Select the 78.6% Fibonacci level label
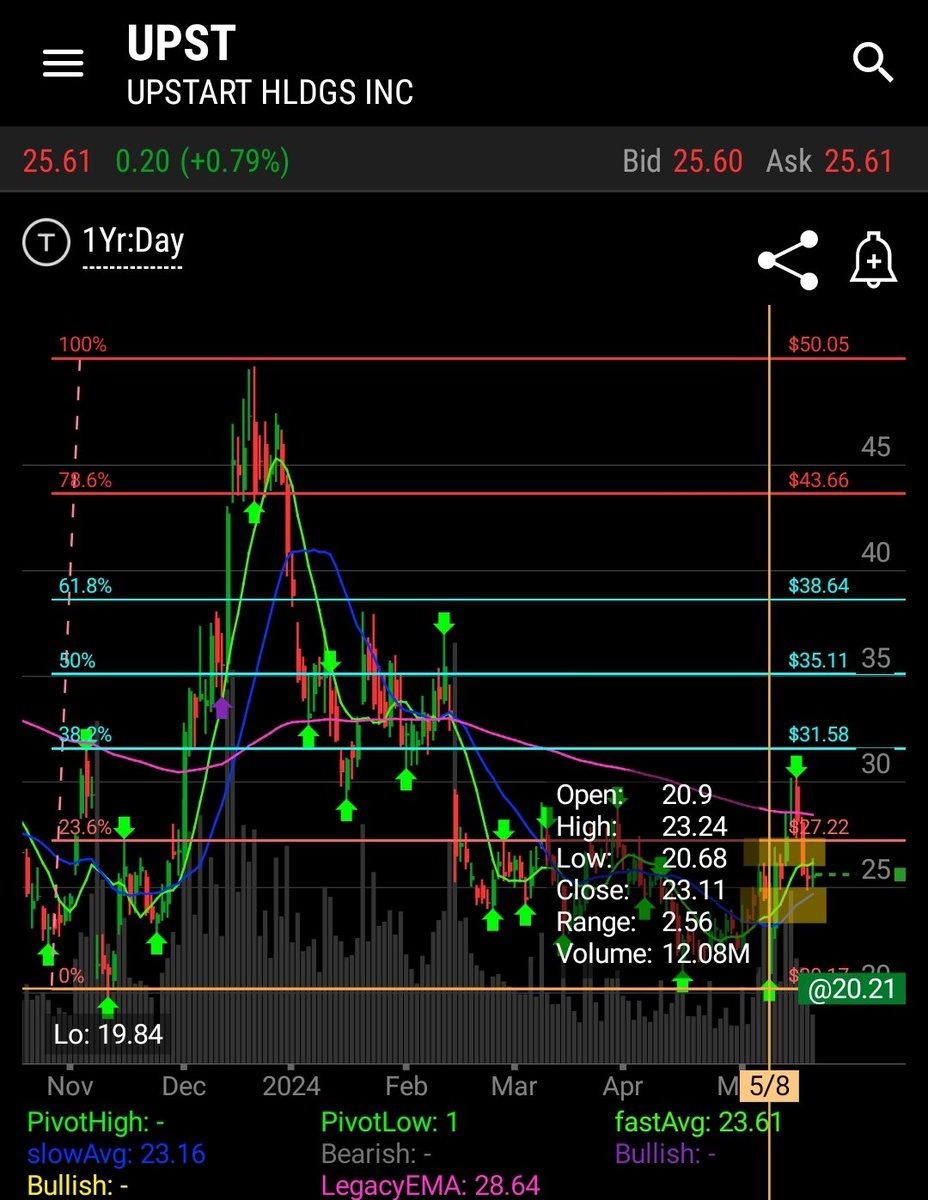This screenshot has width=928, height=1200. (x=84, y=480)
